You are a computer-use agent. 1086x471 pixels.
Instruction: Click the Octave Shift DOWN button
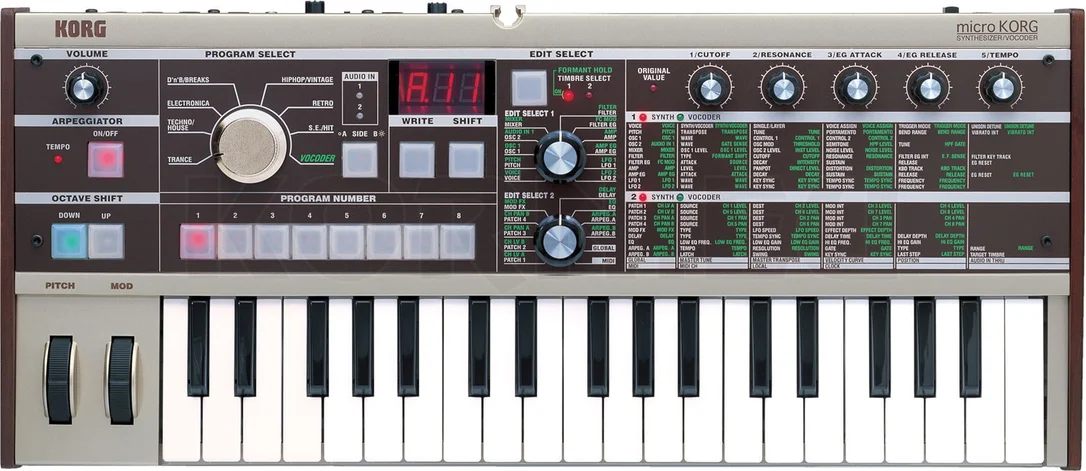click(69, 240)
